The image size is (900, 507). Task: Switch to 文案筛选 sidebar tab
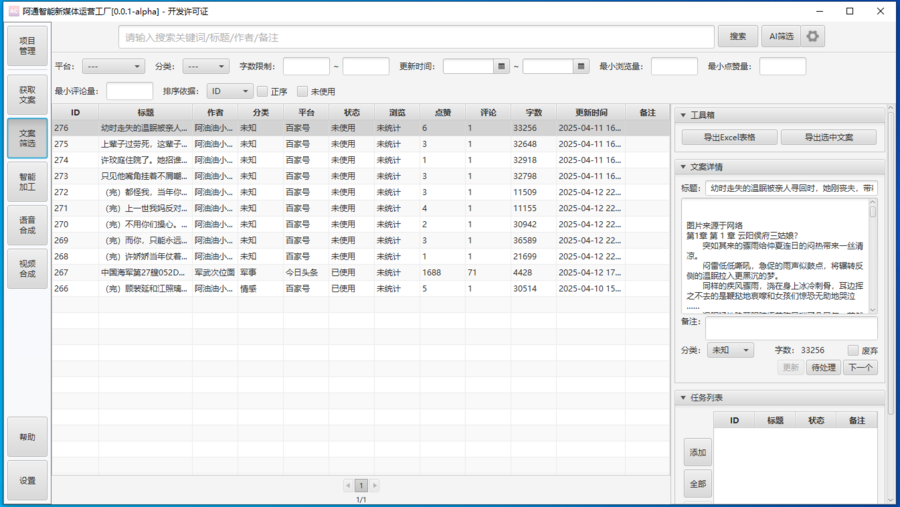coord(28,138)
